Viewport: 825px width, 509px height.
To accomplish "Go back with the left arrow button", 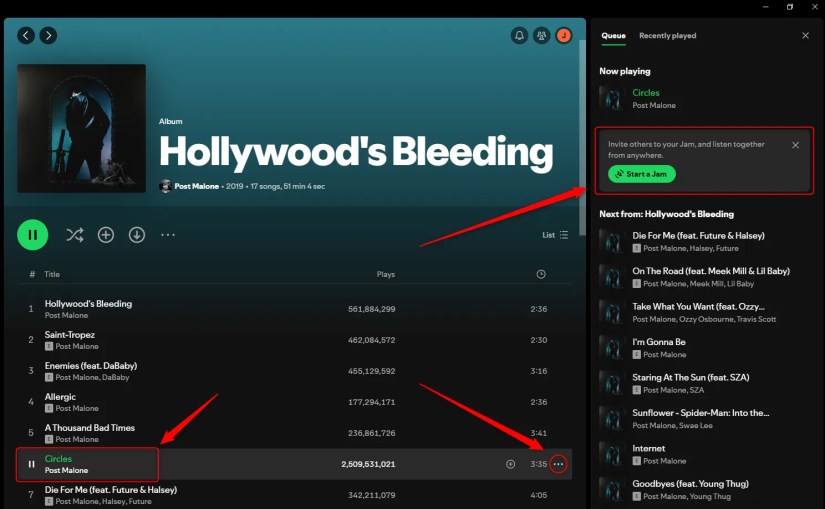I will 26,35.
